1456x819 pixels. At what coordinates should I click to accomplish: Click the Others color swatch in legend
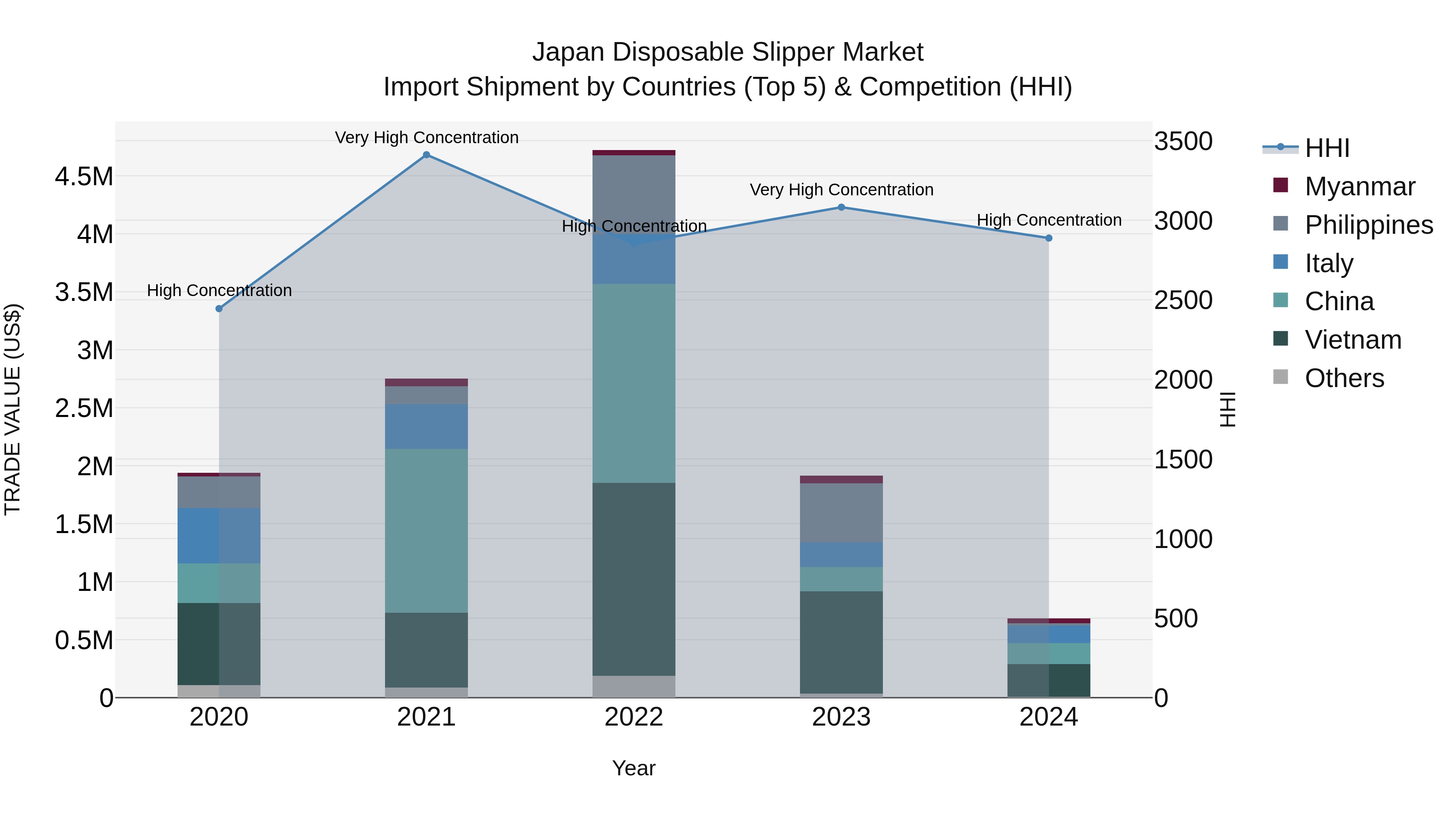[1281, 377]
